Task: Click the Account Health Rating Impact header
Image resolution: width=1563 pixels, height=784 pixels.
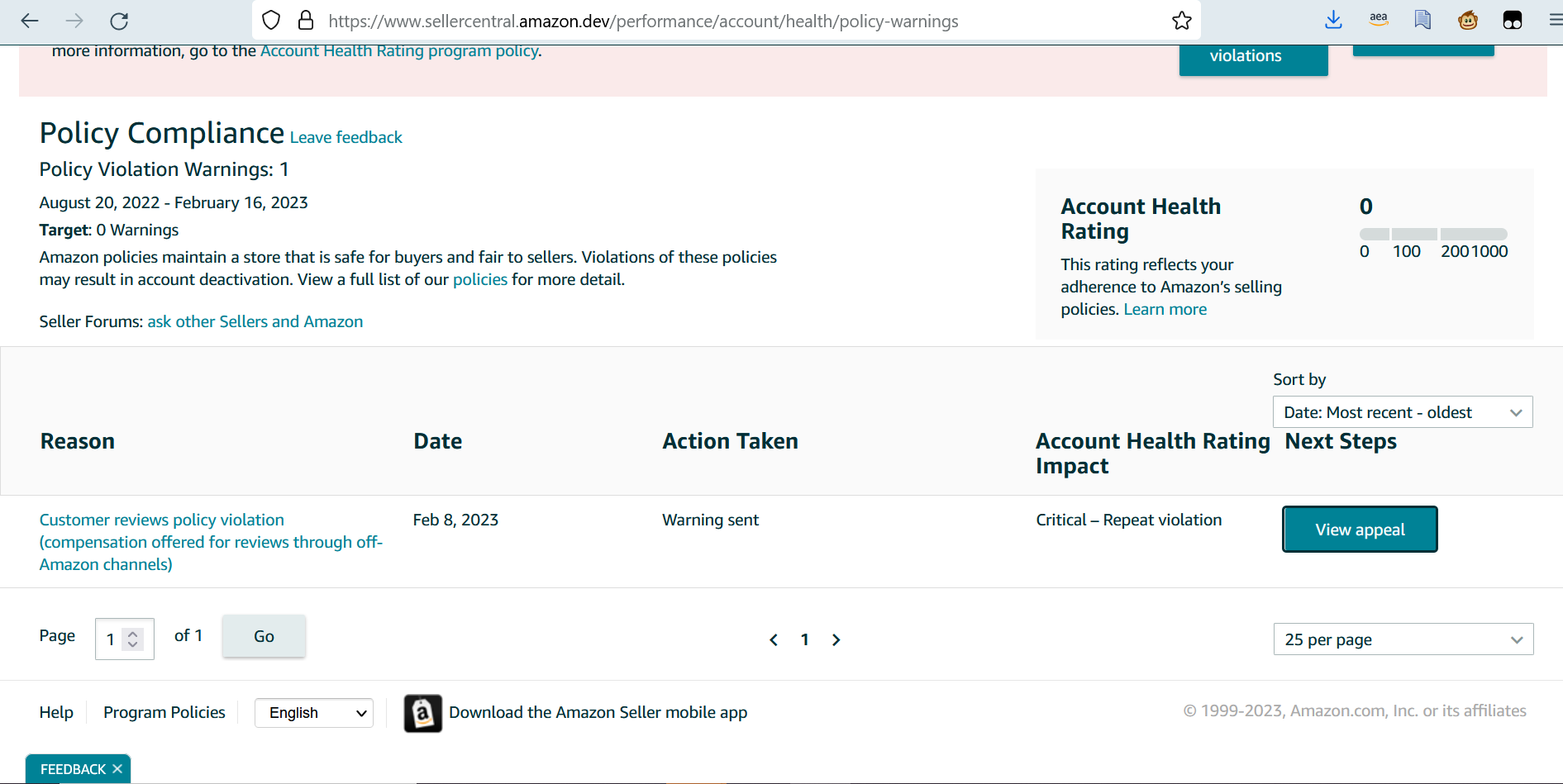Action: [x=1153, y=454]
